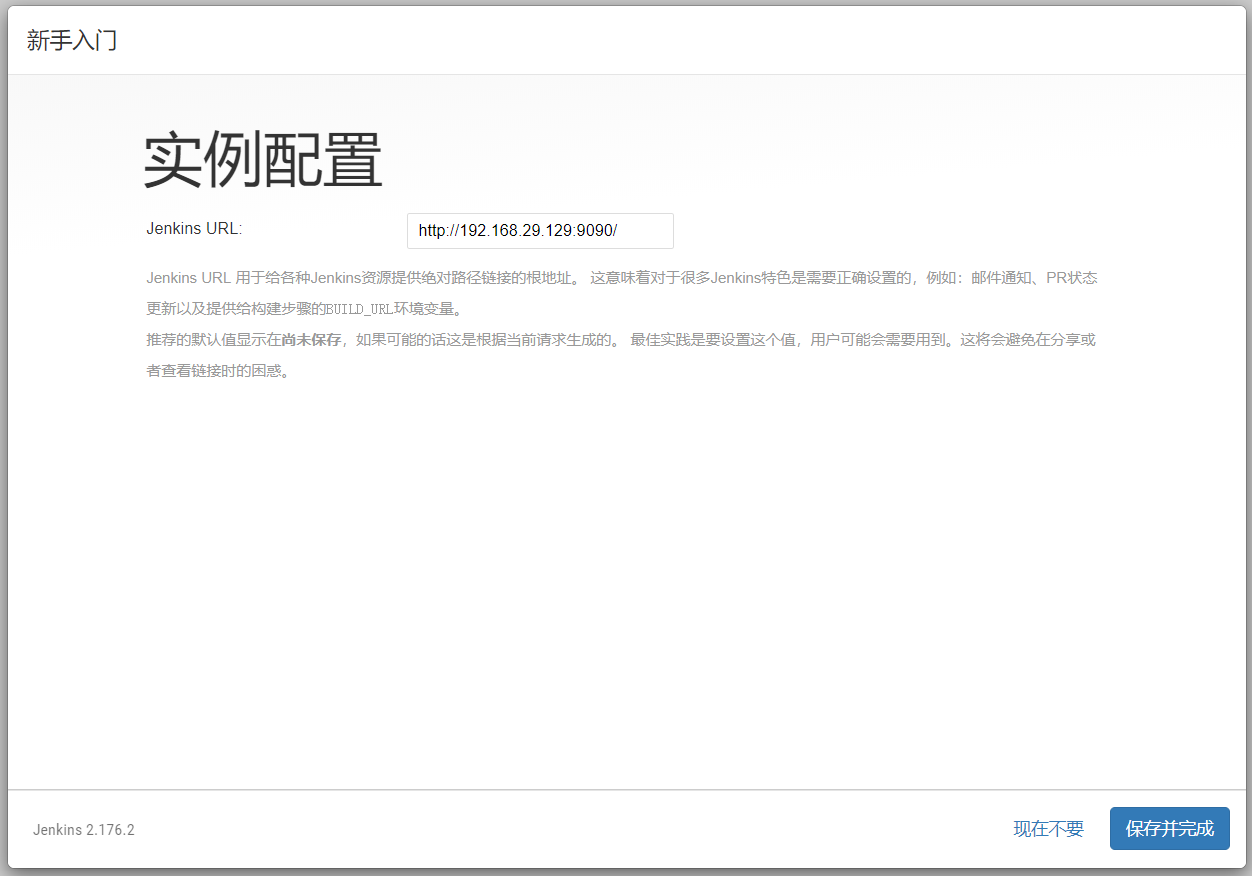Click the Jenkins URL input field
Viewport: 1252px width, 876px height.
pyautogui.click(x=539, y=231)
